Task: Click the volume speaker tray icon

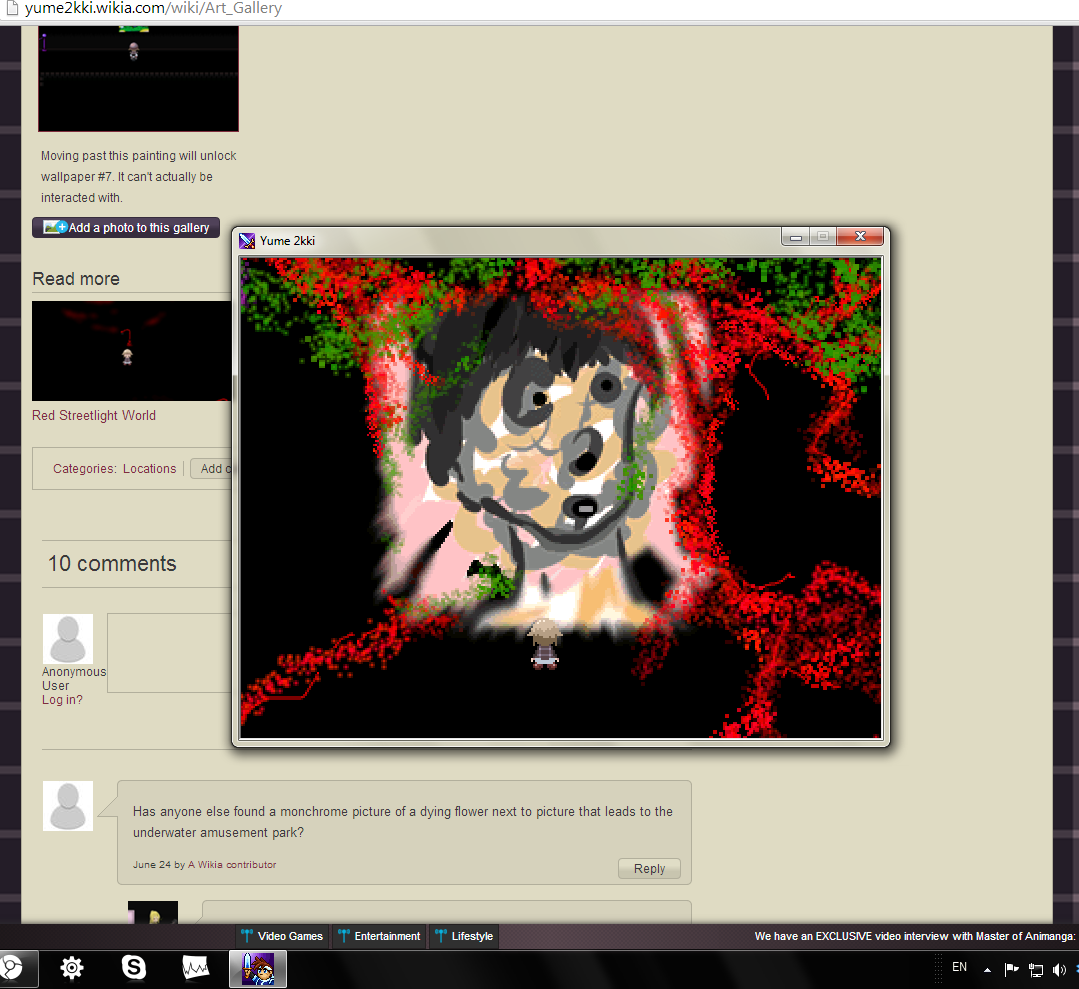Action: pos(1059,970)
